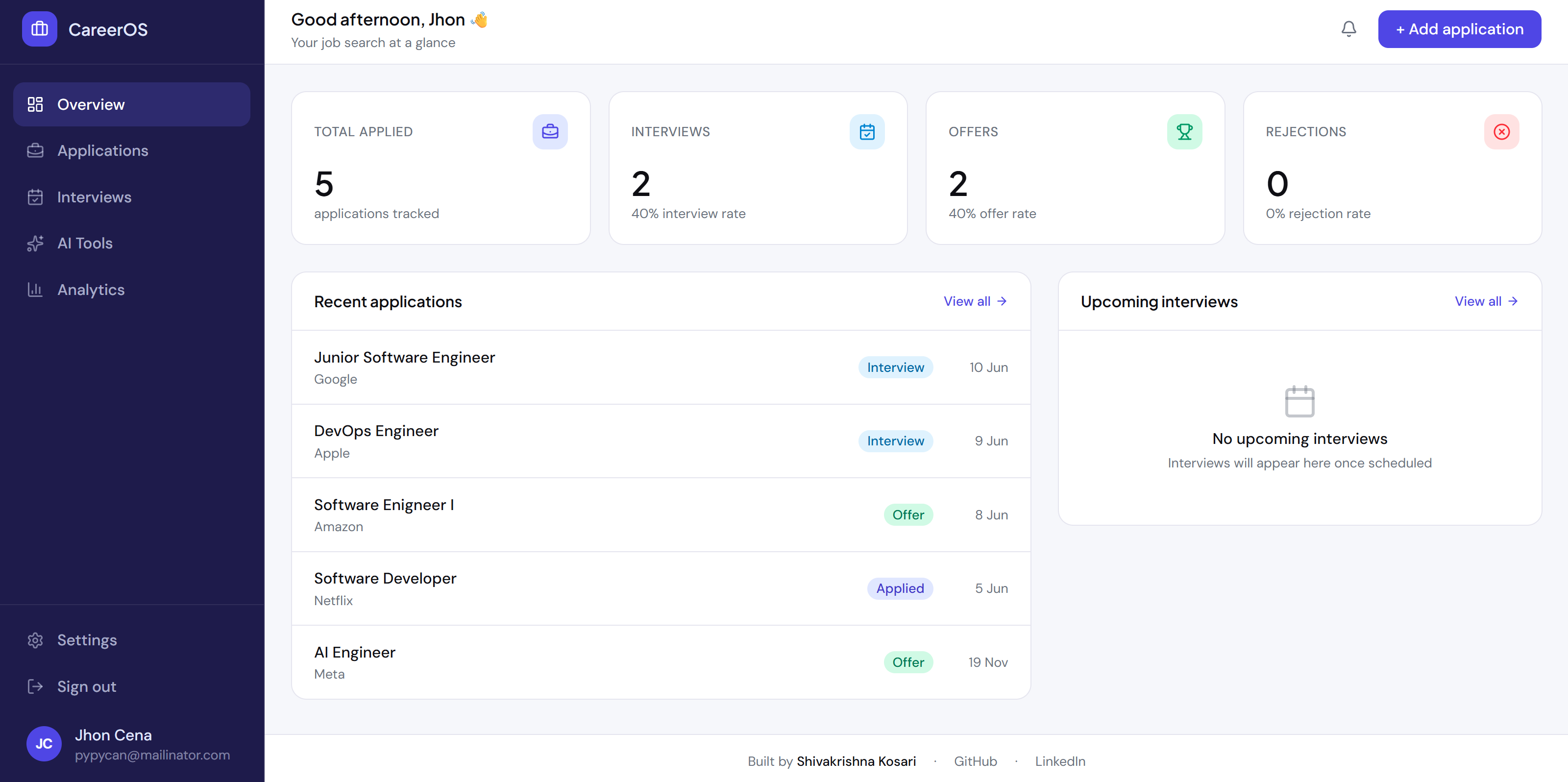Screen dimensions: 1568x782
Task: Click the Add application button
Action: (1459, 28)
